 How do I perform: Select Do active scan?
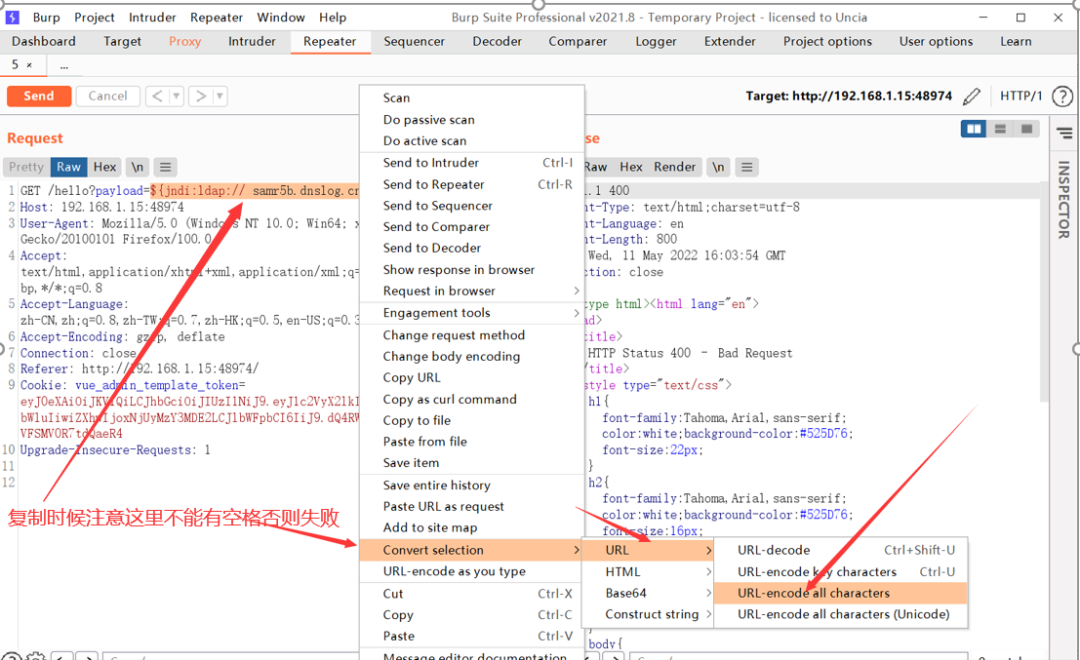[x=472, y=141]
